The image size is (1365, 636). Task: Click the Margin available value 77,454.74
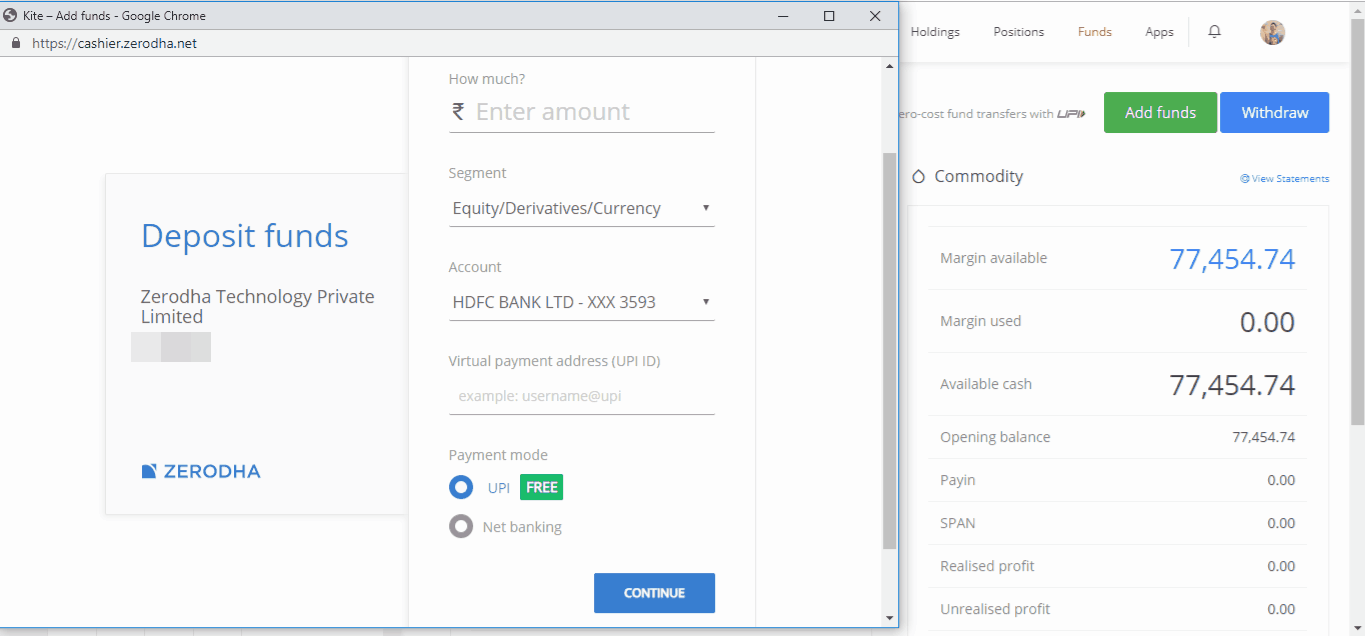click(1232, 259)
